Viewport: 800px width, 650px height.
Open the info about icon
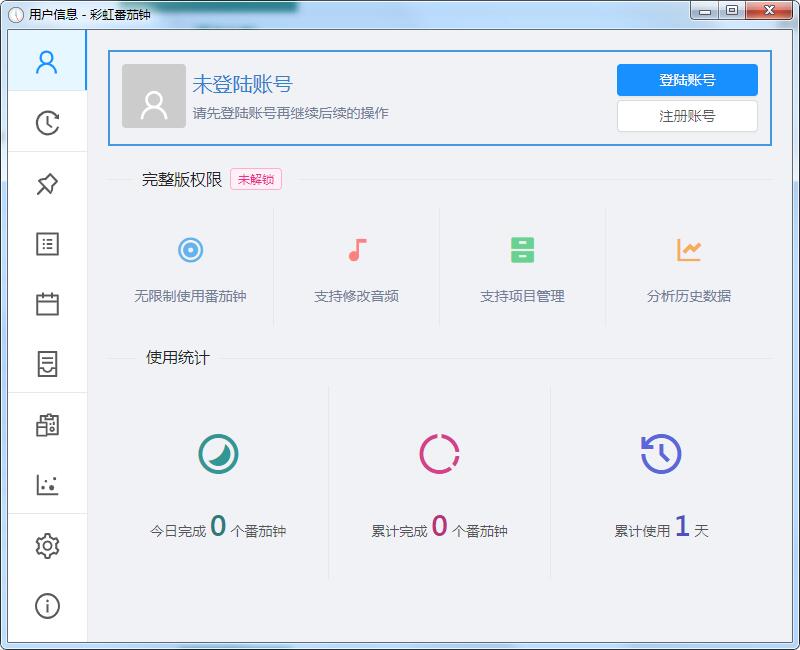(47, 606)
